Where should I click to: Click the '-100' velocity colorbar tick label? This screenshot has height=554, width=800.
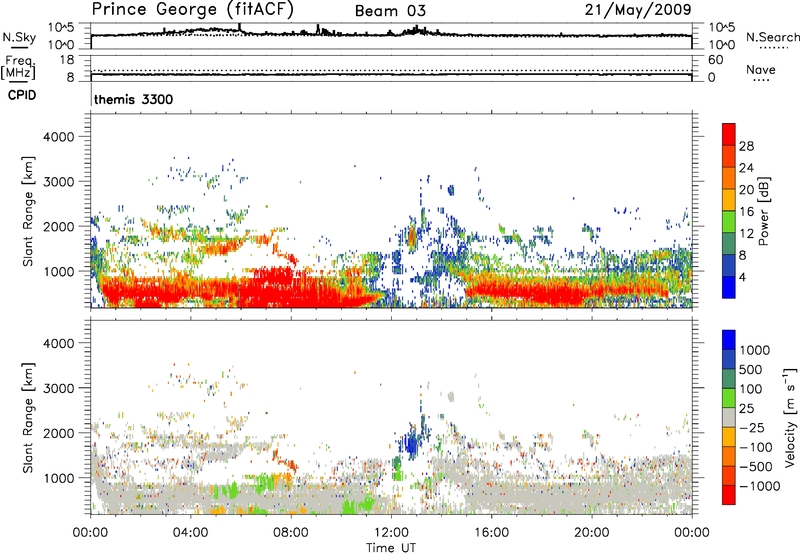pyautogui.click(x=756, y=447)
